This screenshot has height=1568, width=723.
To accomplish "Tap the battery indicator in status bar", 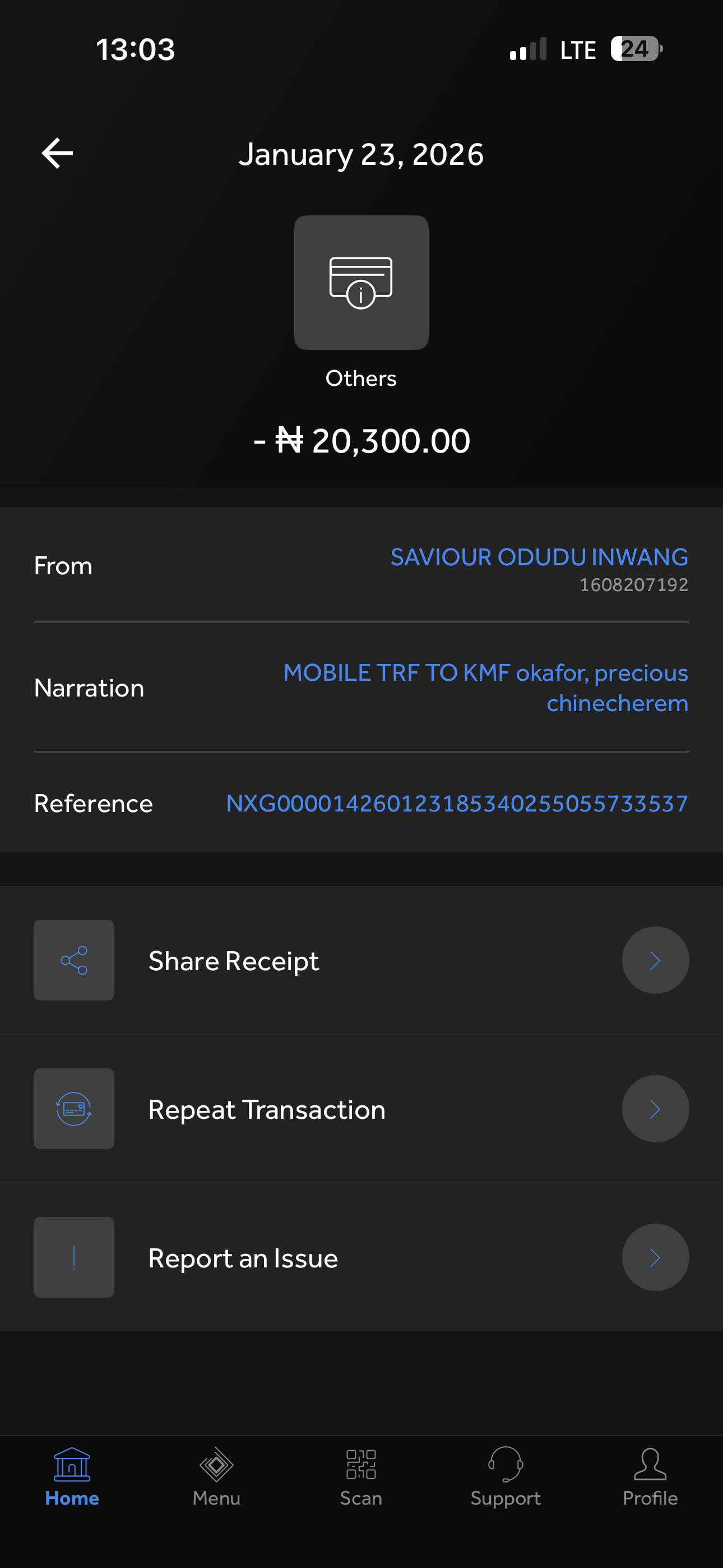I will (x=636, y=49).
